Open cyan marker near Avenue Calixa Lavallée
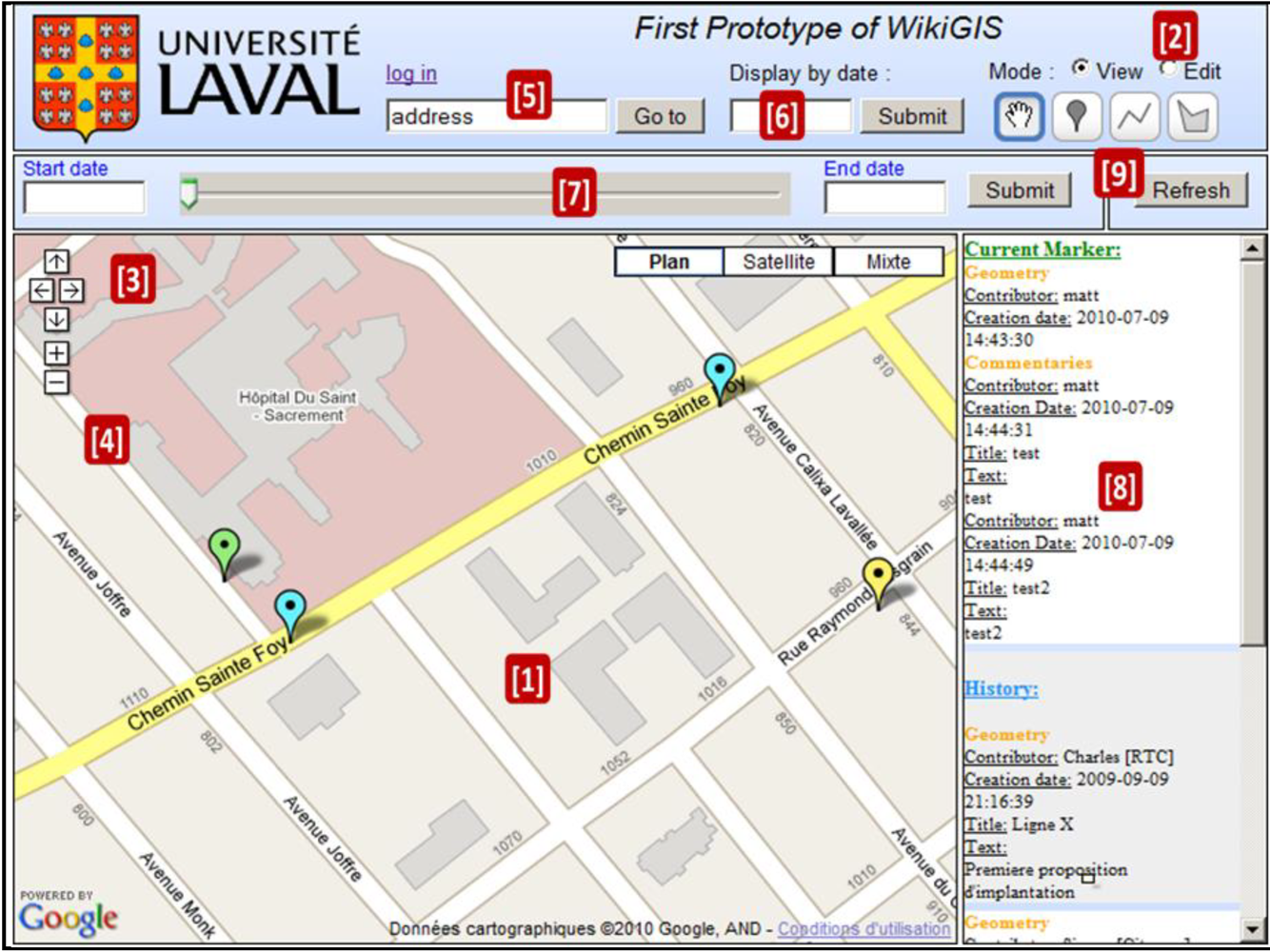The image size is (1270, 952). pyautogui.click(x=720, y=376)
